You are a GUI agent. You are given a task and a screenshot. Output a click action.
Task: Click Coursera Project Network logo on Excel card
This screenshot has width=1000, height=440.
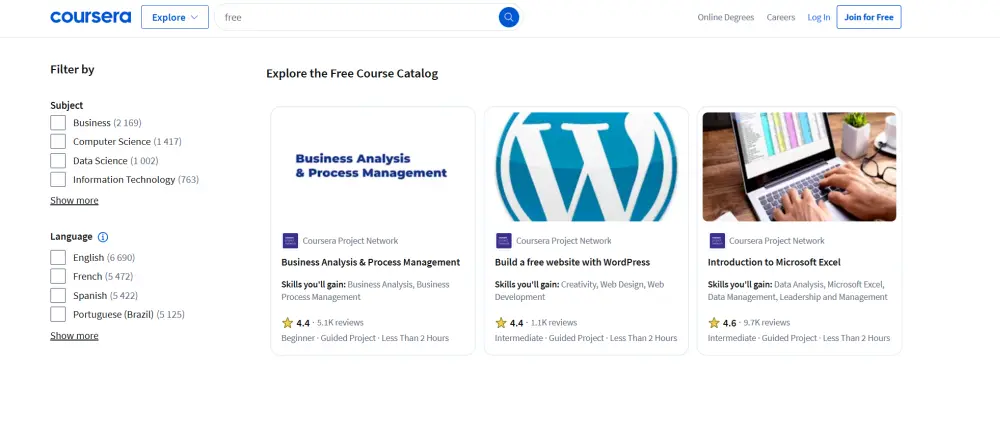click(x=717, y=240)
